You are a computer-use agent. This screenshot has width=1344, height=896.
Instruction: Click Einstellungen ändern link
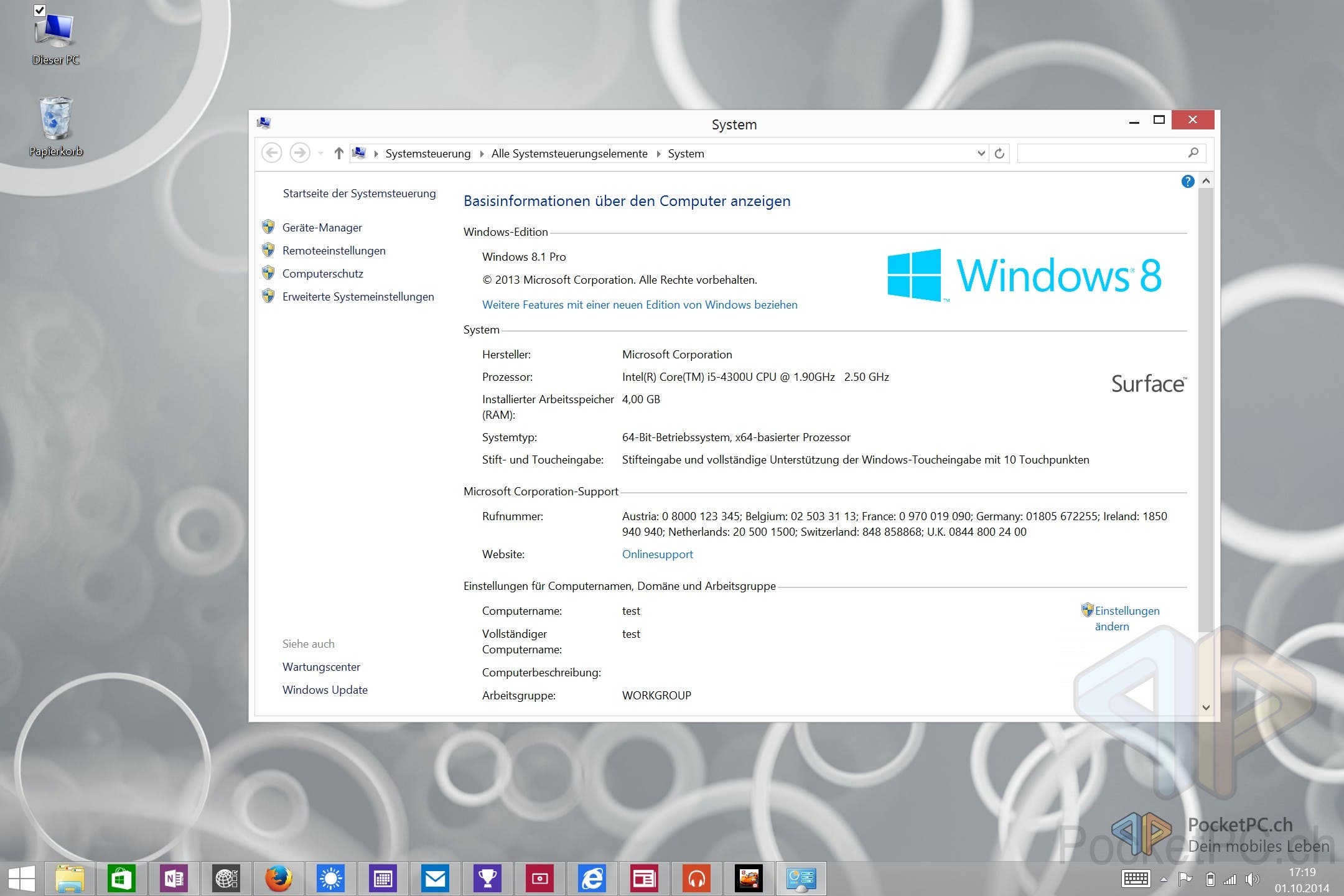[1127, 611]
